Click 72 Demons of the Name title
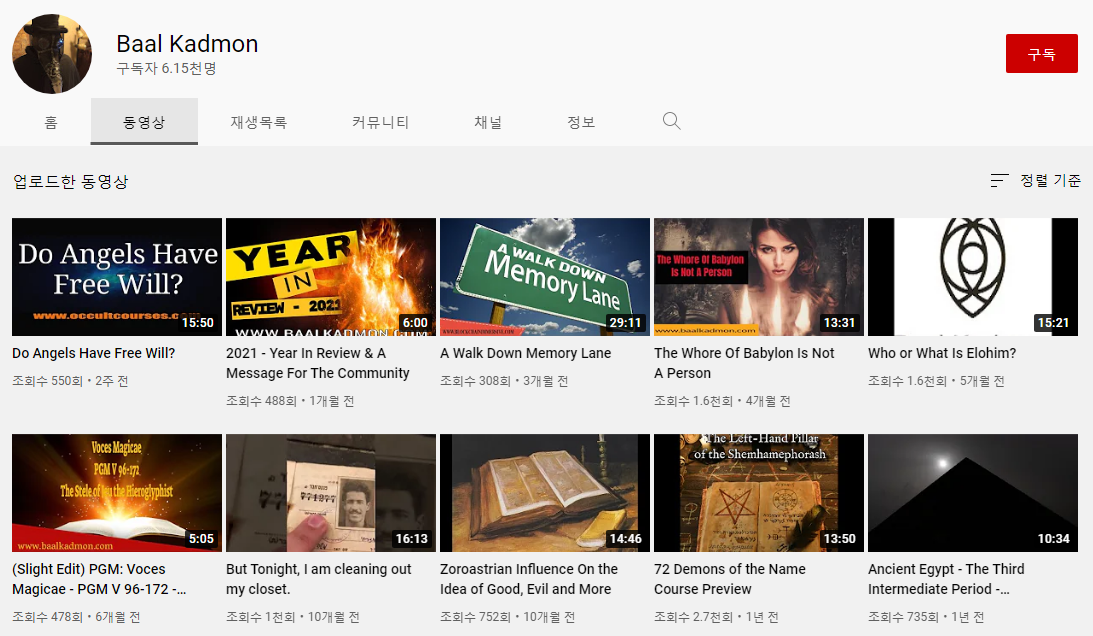The height and width of the screenshot is (636, 1093). (x=730, y=579)
